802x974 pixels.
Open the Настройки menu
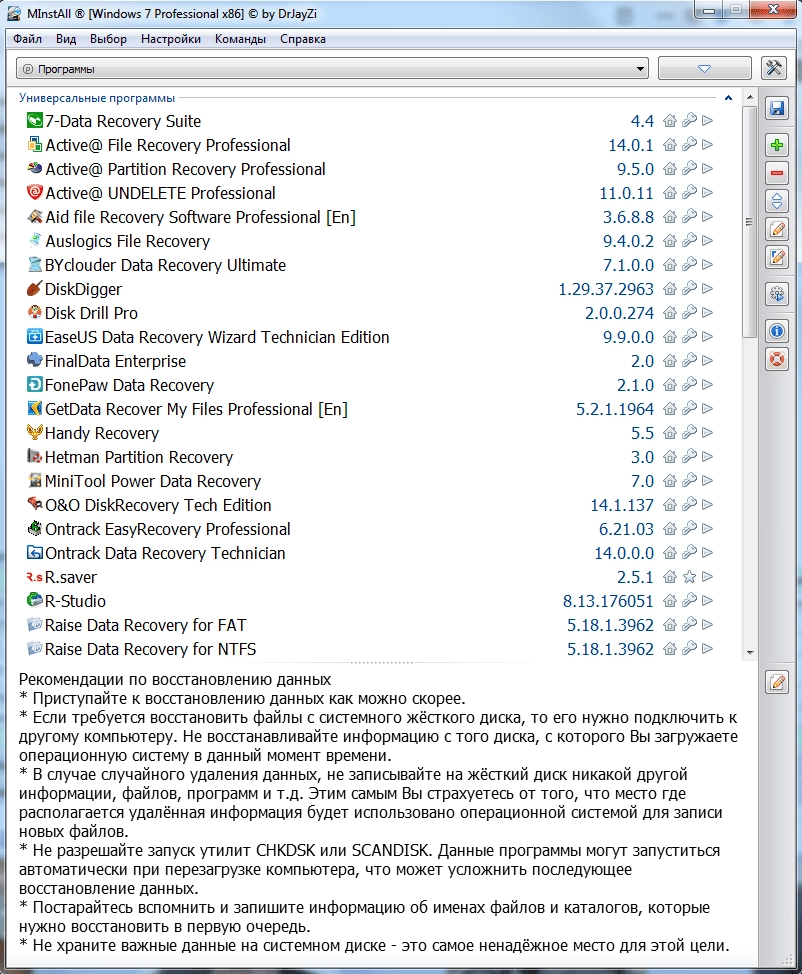[171, 39]
